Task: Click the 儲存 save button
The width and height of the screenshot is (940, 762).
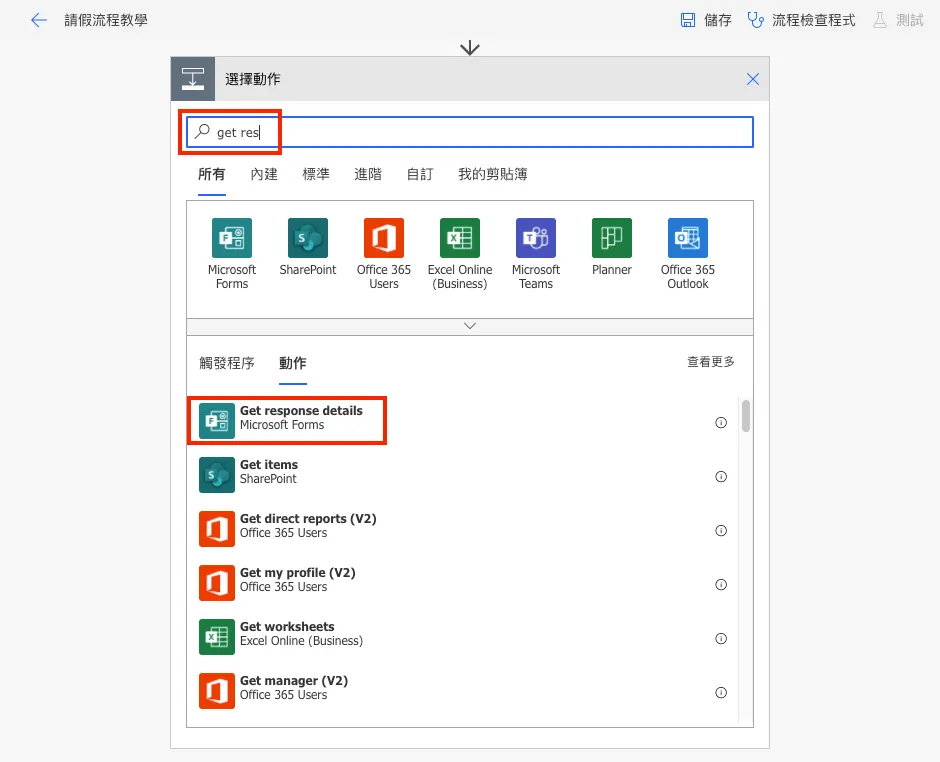Action: 706,20
